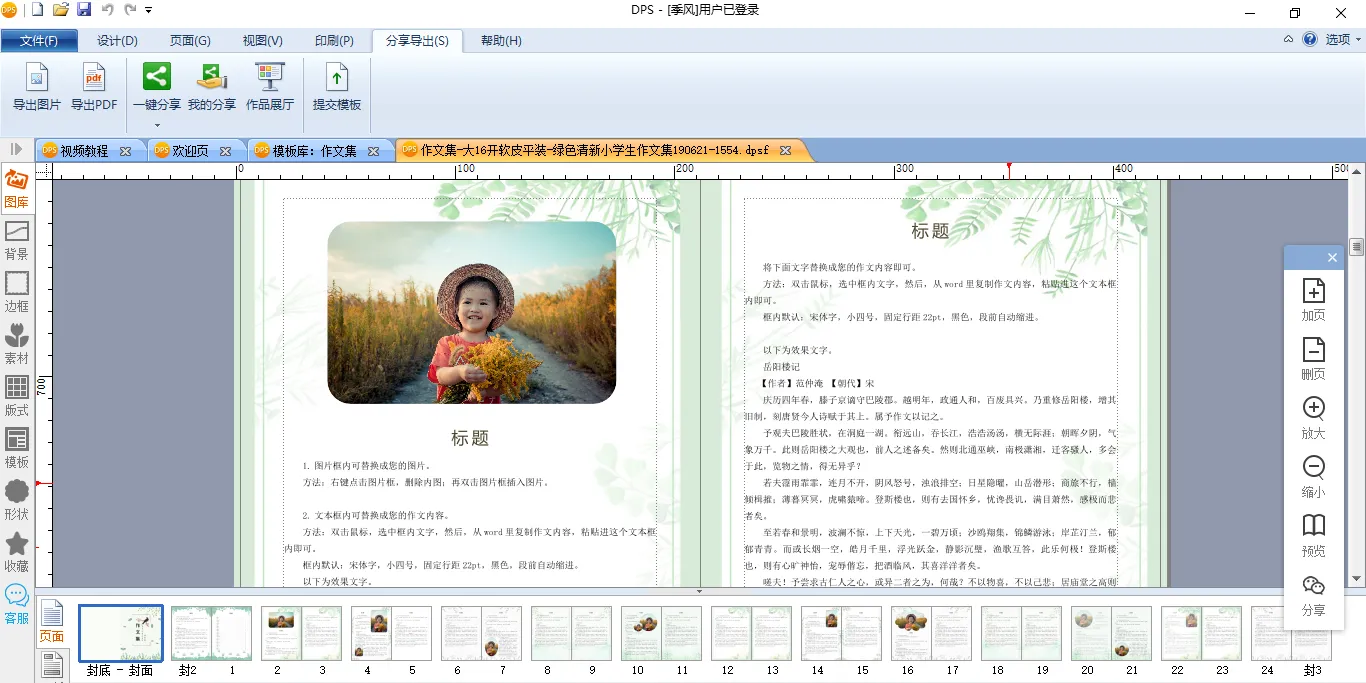Image resolution: width=1366 pixels, height=683 pixels.
Task: Switch to the 视图(V) ribbon tab
Action: (x=262, y=41)
